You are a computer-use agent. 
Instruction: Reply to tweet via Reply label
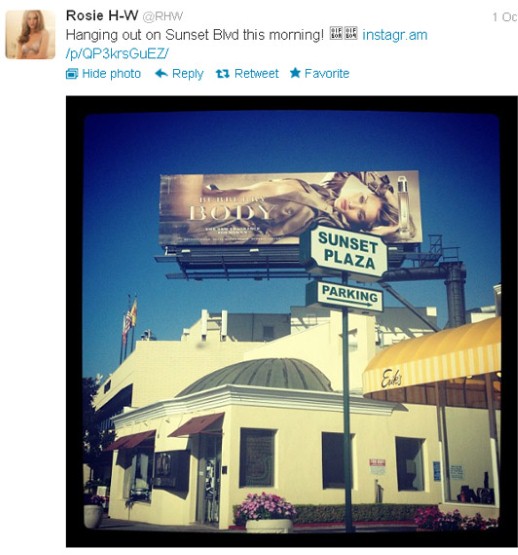pos(188,74)
